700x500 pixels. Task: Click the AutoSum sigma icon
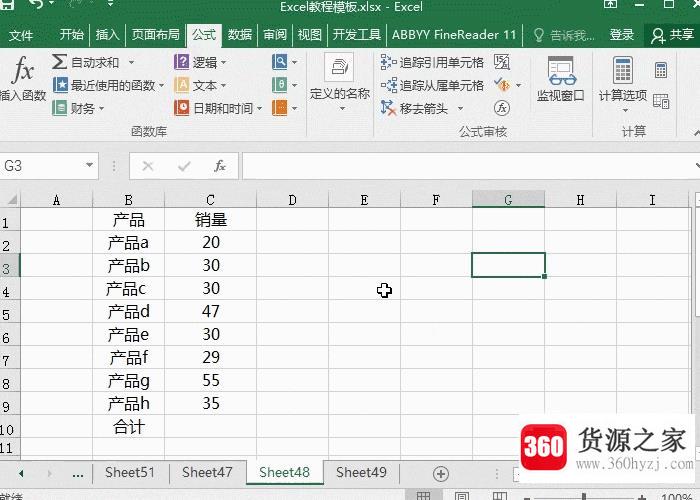point(59,62)
